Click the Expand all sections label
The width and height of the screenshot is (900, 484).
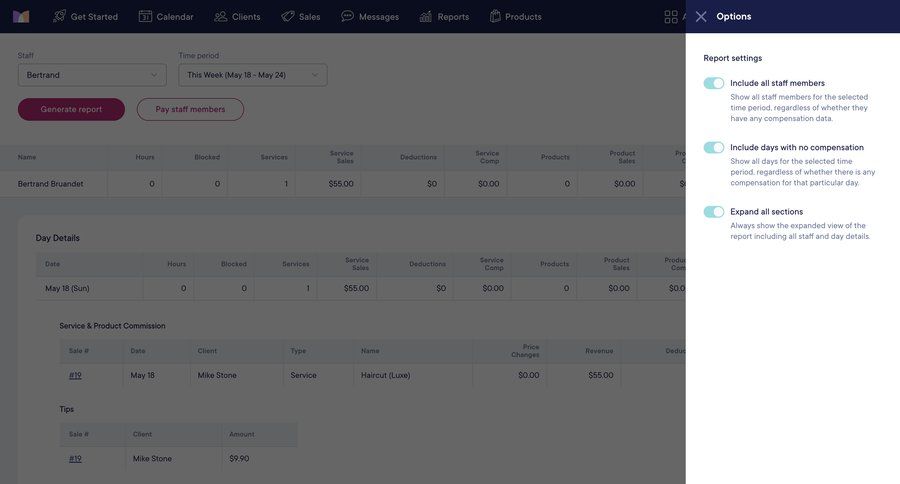(766, 212)
